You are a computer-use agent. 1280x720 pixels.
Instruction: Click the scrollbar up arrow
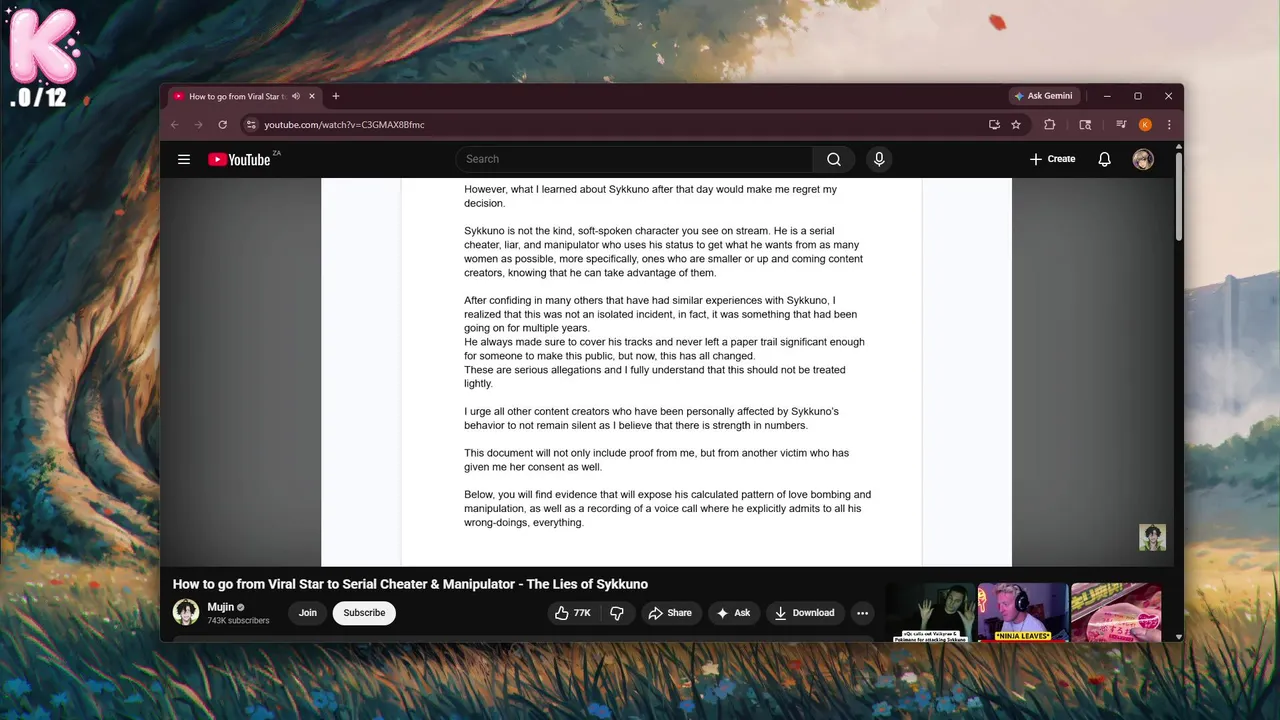(1179, 146)
